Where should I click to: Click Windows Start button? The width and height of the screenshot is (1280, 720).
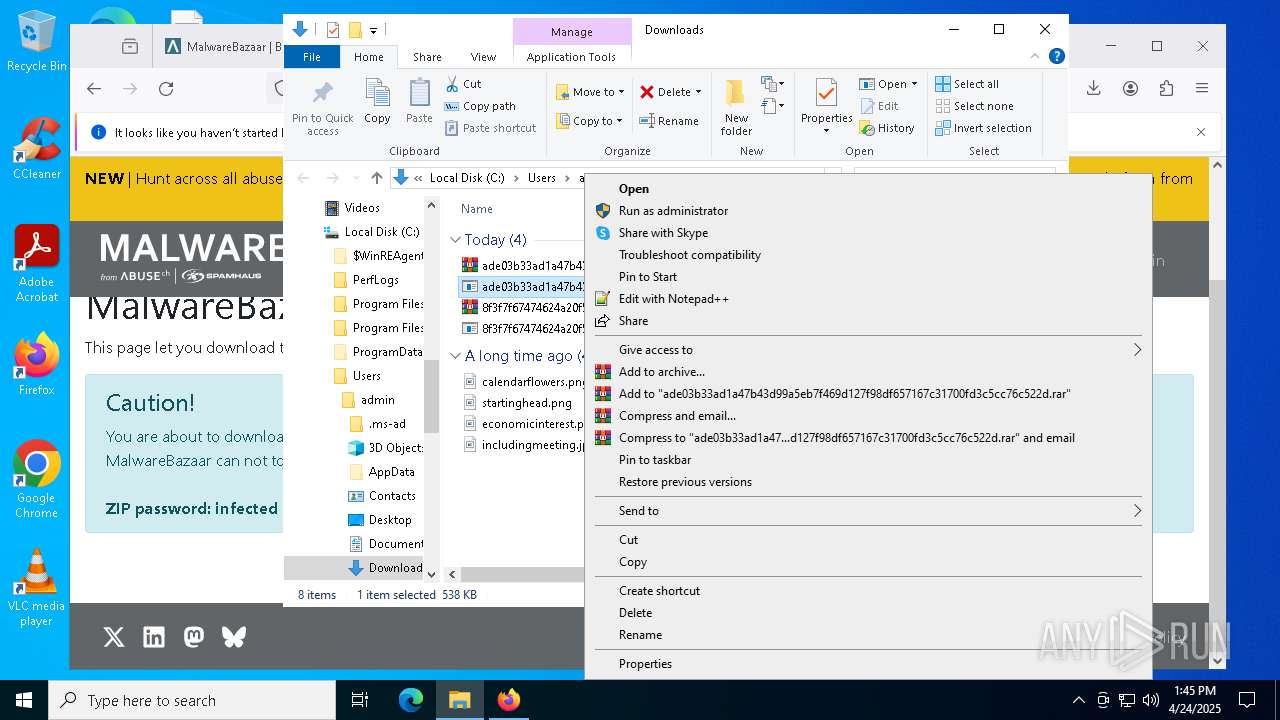pyautogui.click(x=24, y=700)
